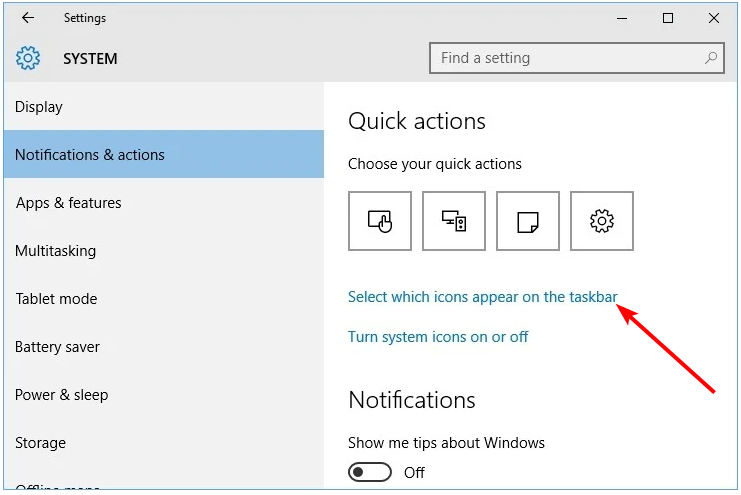Select Notifications & actions in sidebar
The width and height of the screenshot is (741, 495).
tap(90, 155)
